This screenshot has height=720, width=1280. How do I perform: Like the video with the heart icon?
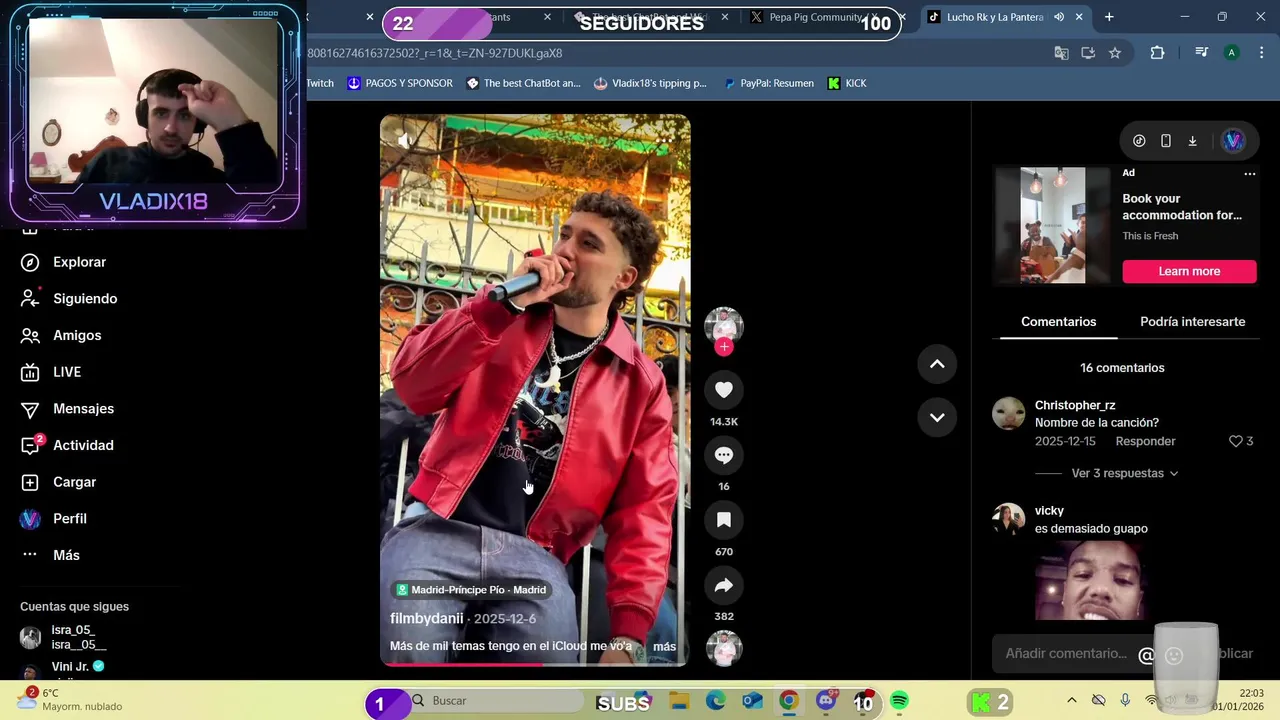tap(724, 390)
